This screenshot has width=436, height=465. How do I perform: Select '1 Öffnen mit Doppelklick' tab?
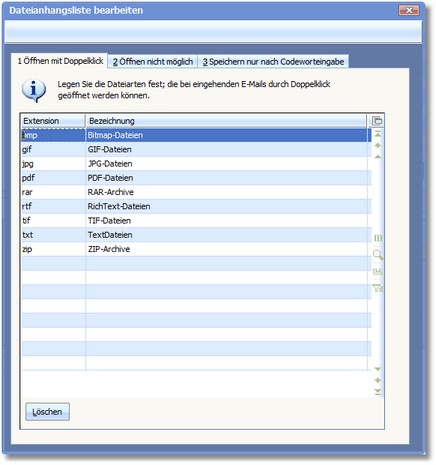click(x=60, y=61)
